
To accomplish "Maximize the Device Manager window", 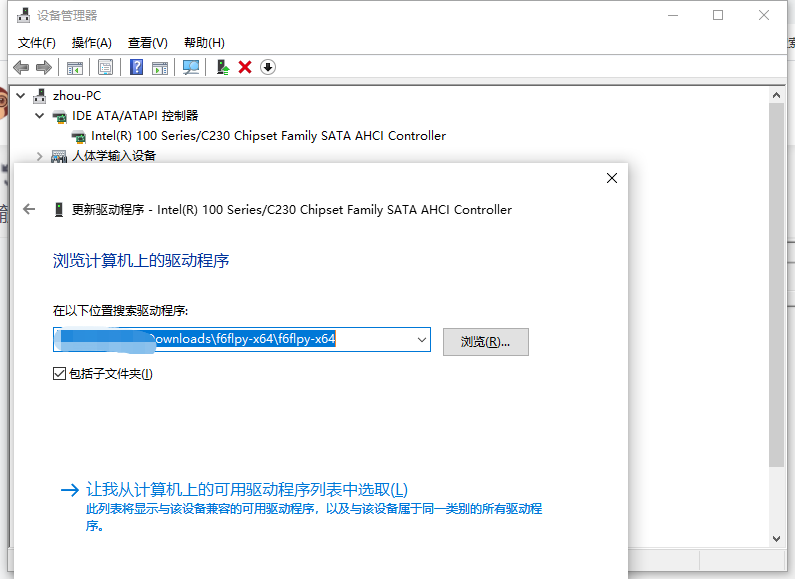I will point(718,16).
